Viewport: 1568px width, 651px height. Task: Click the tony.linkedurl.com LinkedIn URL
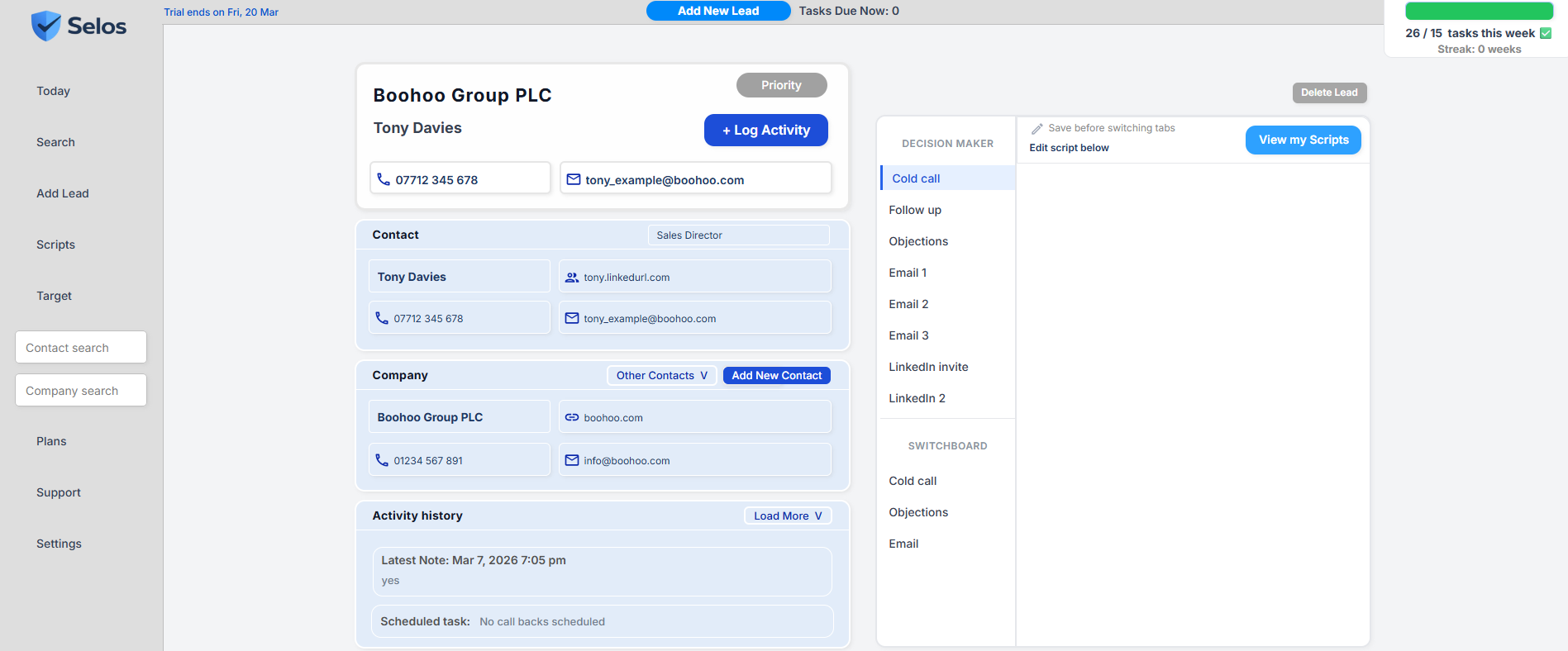coord(627,278)
